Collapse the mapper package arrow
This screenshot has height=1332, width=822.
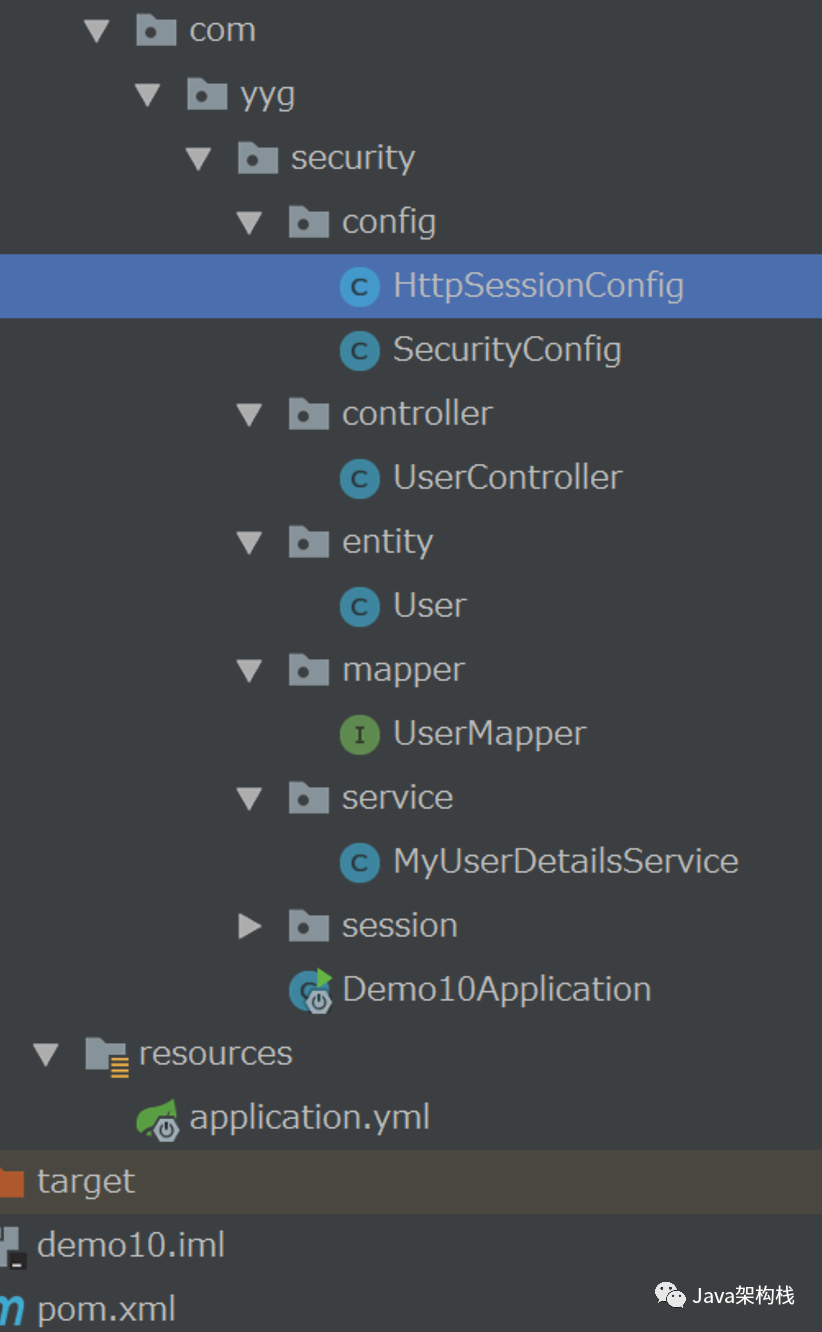249,670
